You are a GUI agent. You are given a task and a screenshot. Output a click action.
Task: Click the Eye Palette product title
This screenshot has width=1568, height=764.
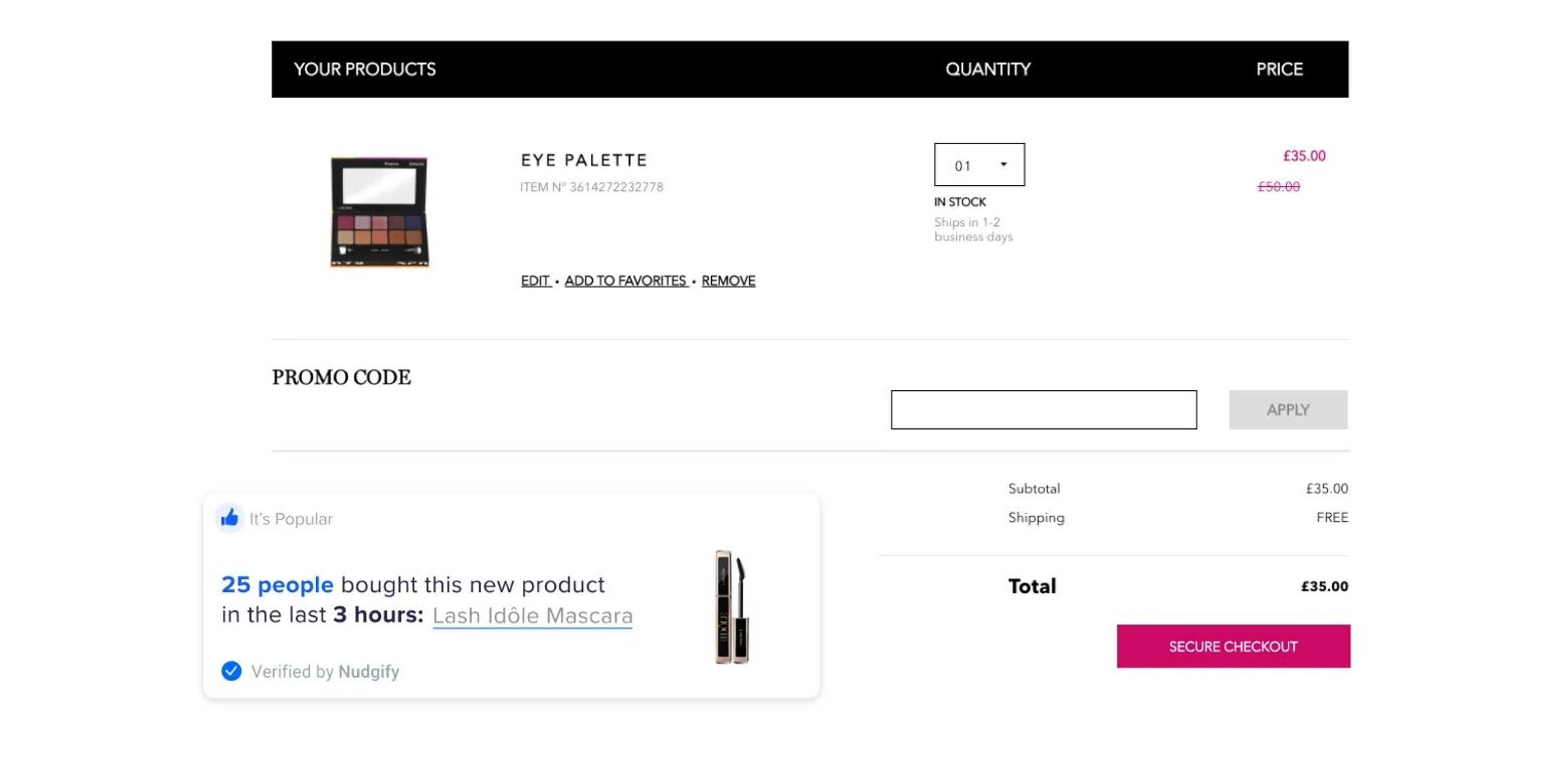[584, 160]
